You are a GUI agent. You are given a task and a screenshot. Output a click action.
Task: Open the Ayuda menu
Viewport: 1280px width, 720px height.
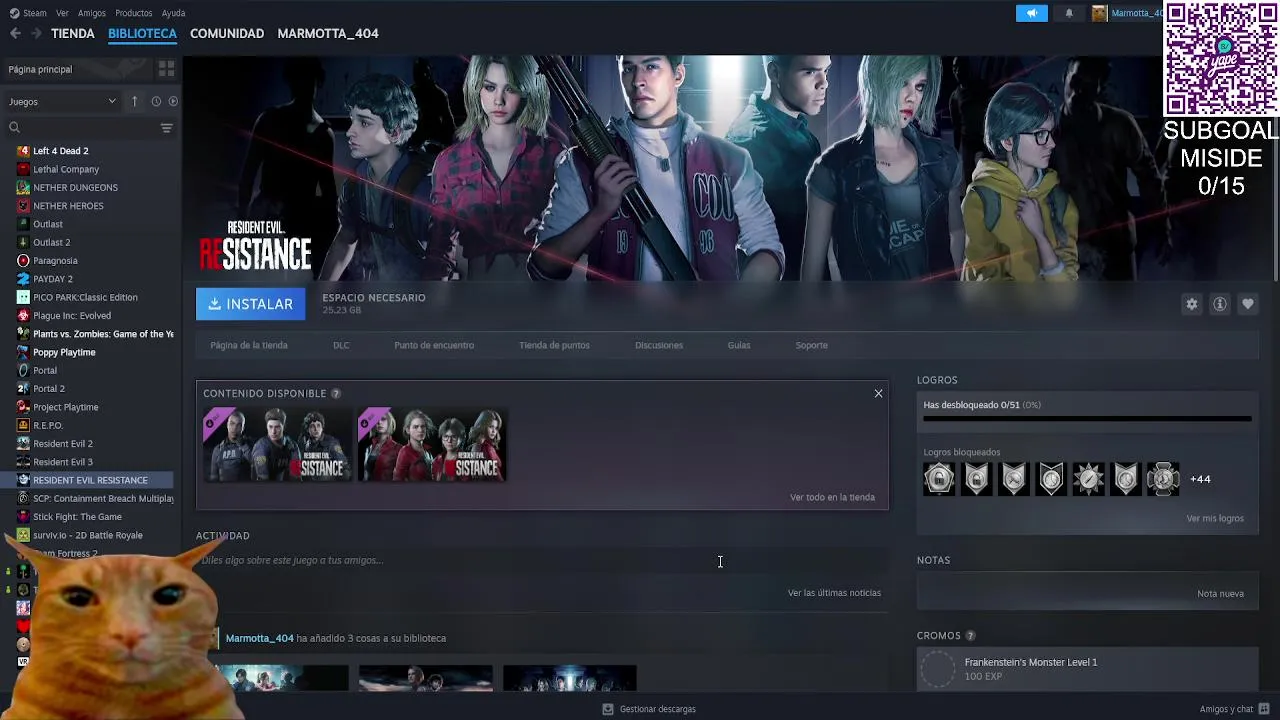[173, 13]
